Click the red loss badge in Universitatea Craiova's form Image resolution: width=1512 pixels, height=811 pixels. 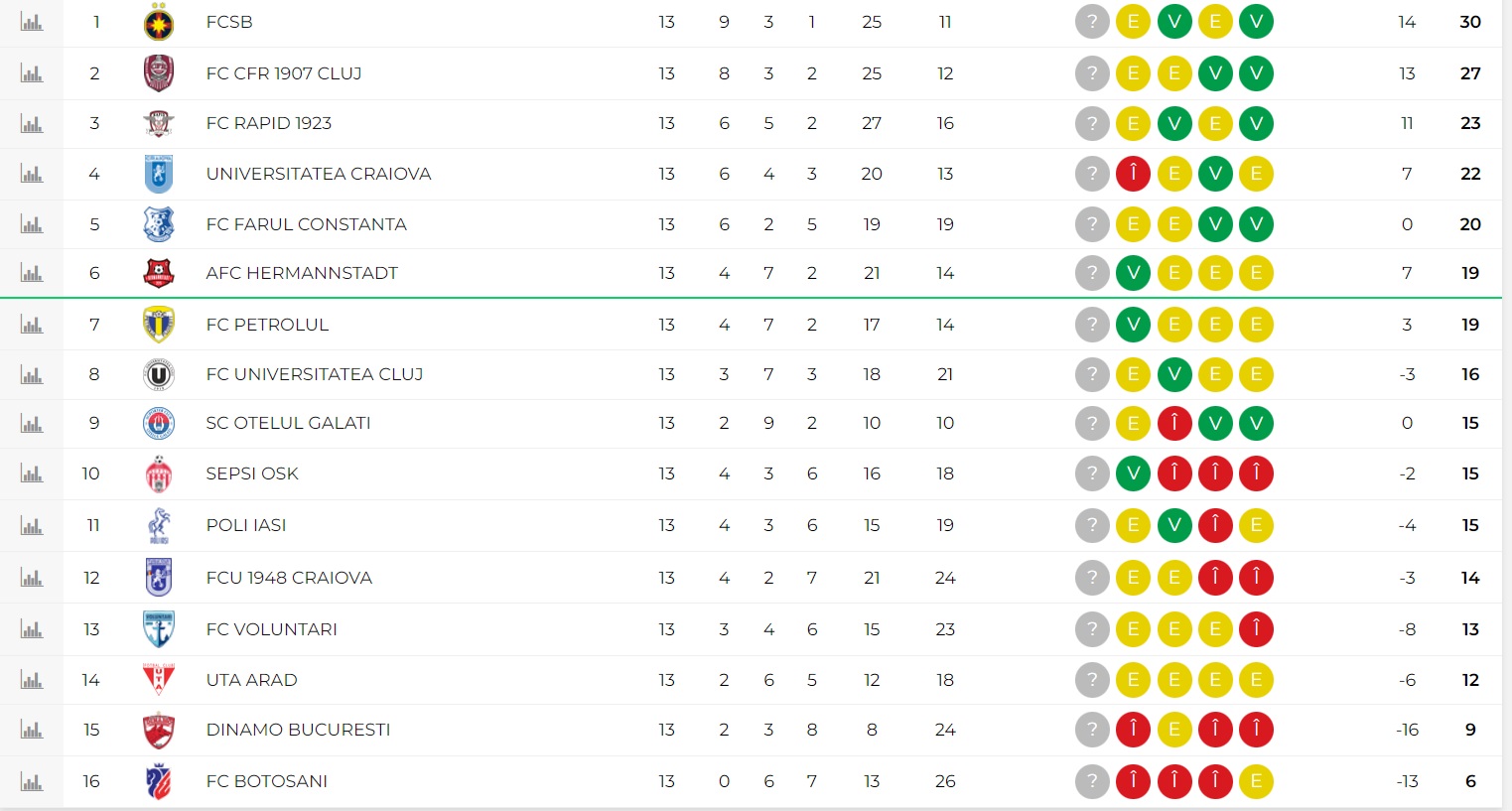pos(1133,174)
